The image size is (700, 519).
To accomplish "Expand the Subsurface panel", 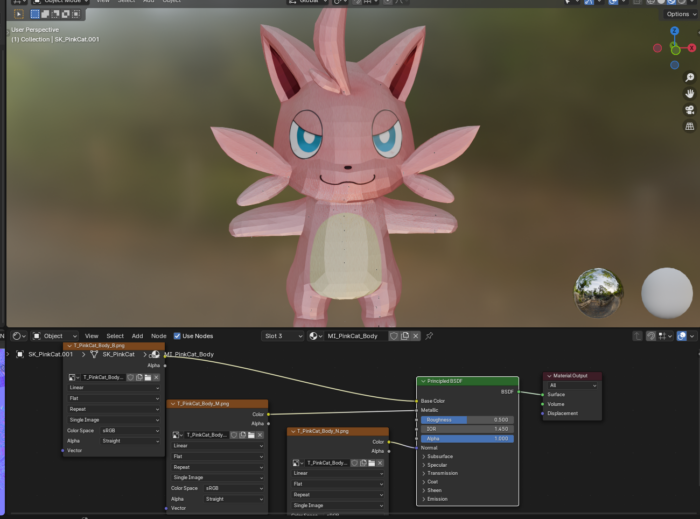I will click(x=437, y=456).
